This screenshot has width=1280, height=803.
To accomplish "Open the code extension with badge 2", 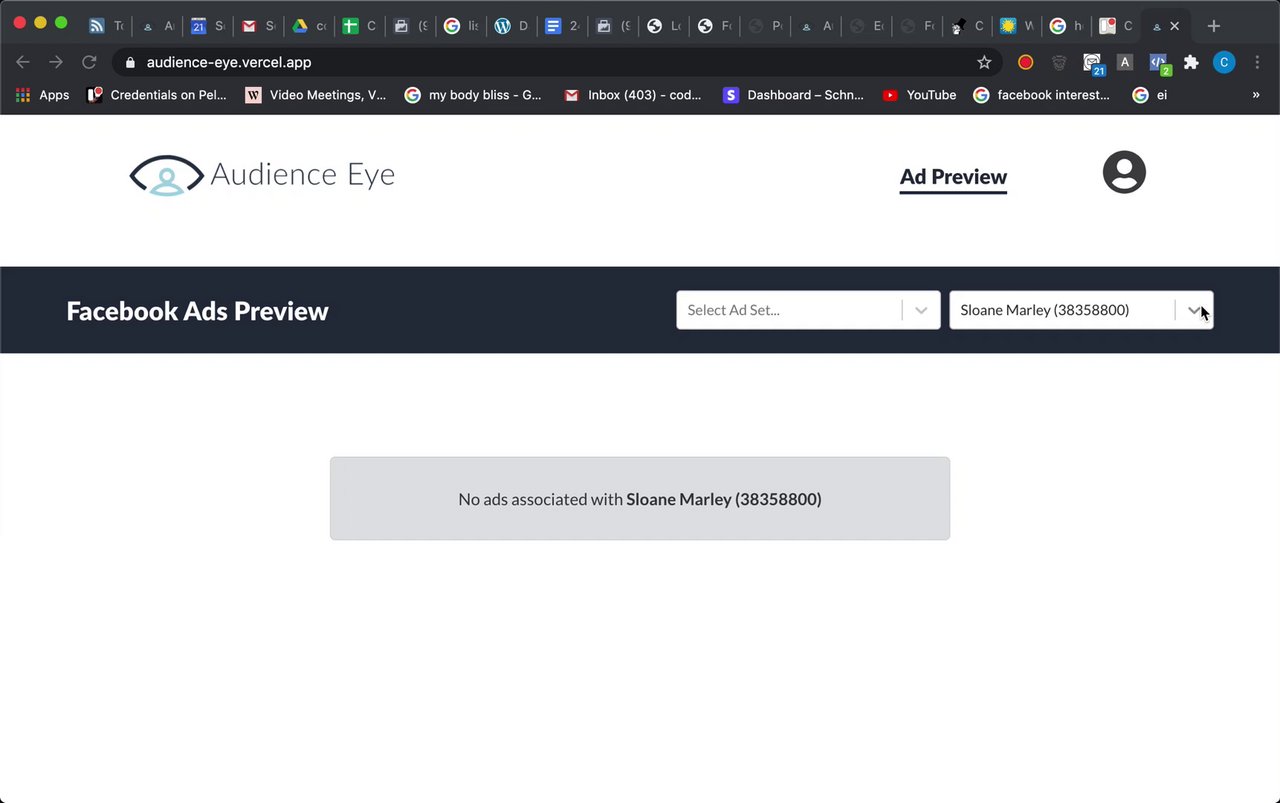I will (1159, 64).
